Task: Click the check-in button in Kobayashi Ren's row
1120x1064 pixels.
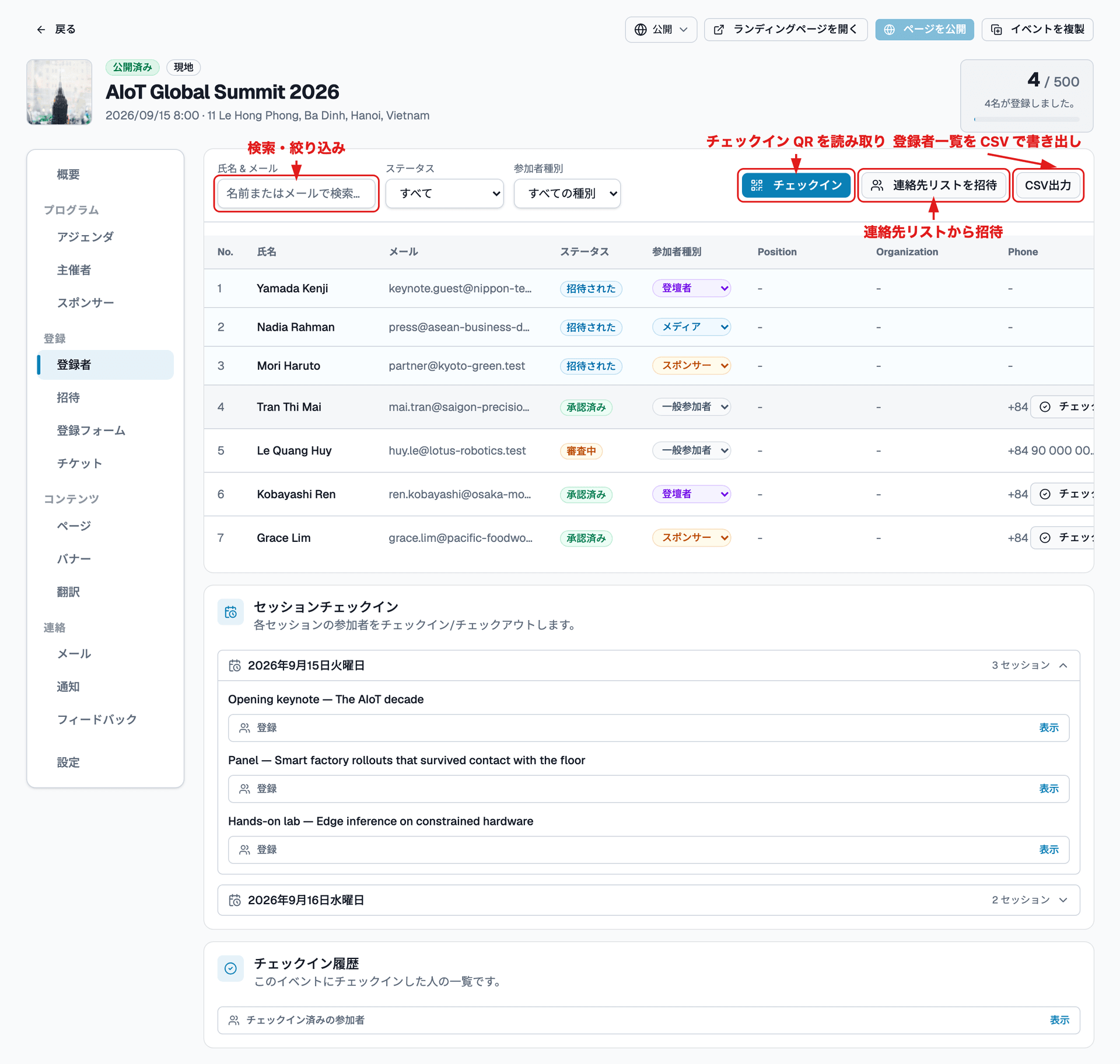Action: point(1062,494)
